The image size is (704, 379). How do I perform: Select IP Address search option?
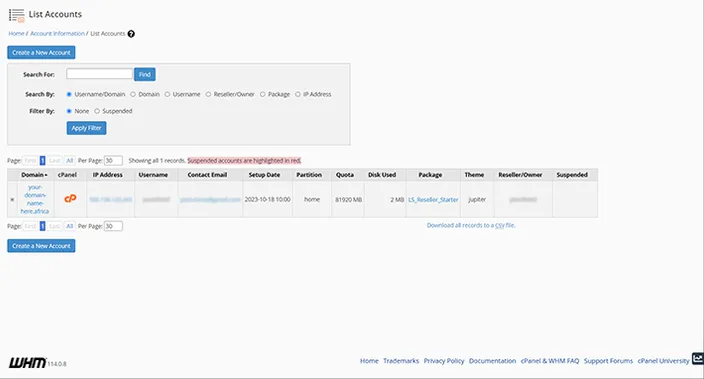pyautogui.click(x=298, y=94)
